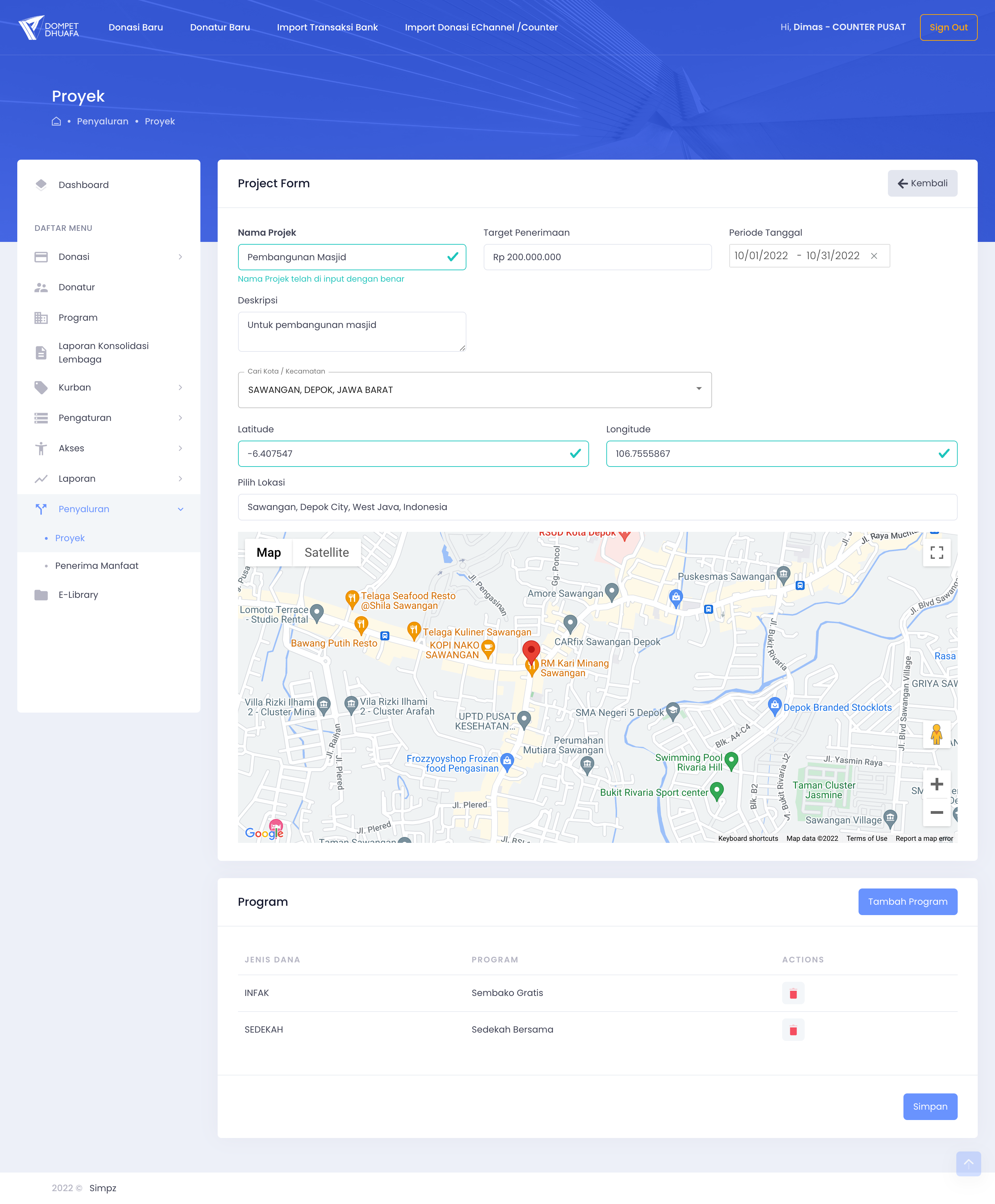The image size is (995, 1204).
Task: Switch map to Satellite view
Action: (326, 552)
